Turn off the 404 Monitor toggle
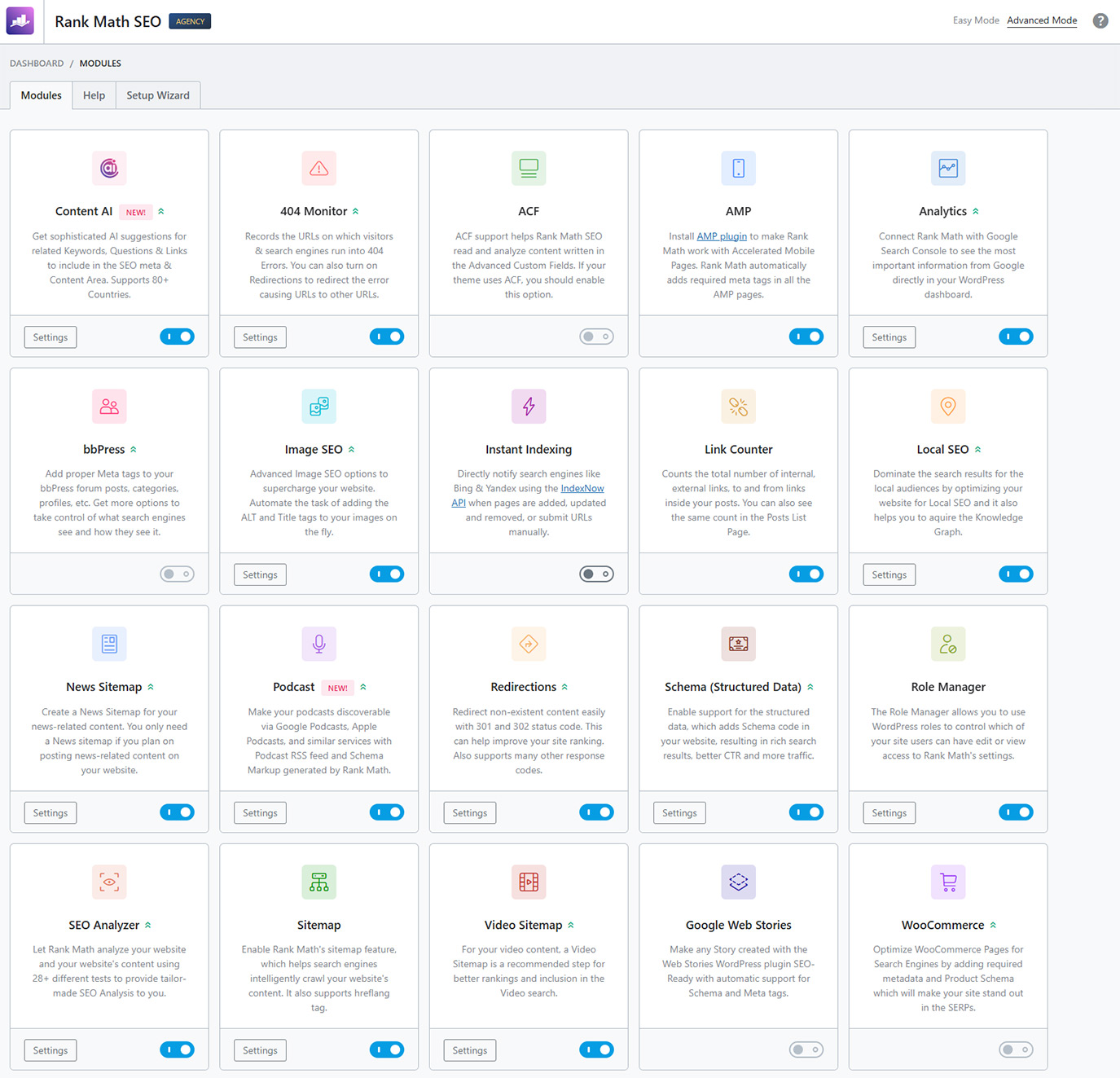 (387, 337)
